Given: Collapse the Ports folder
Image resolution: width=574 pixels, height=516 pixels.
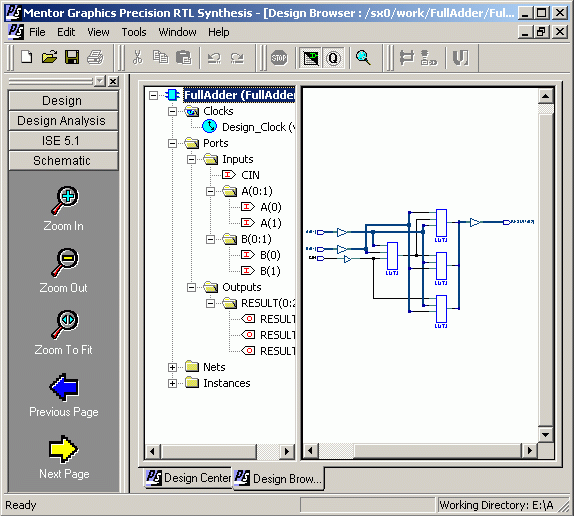Looking at the screenshot, I should [172, 143].
